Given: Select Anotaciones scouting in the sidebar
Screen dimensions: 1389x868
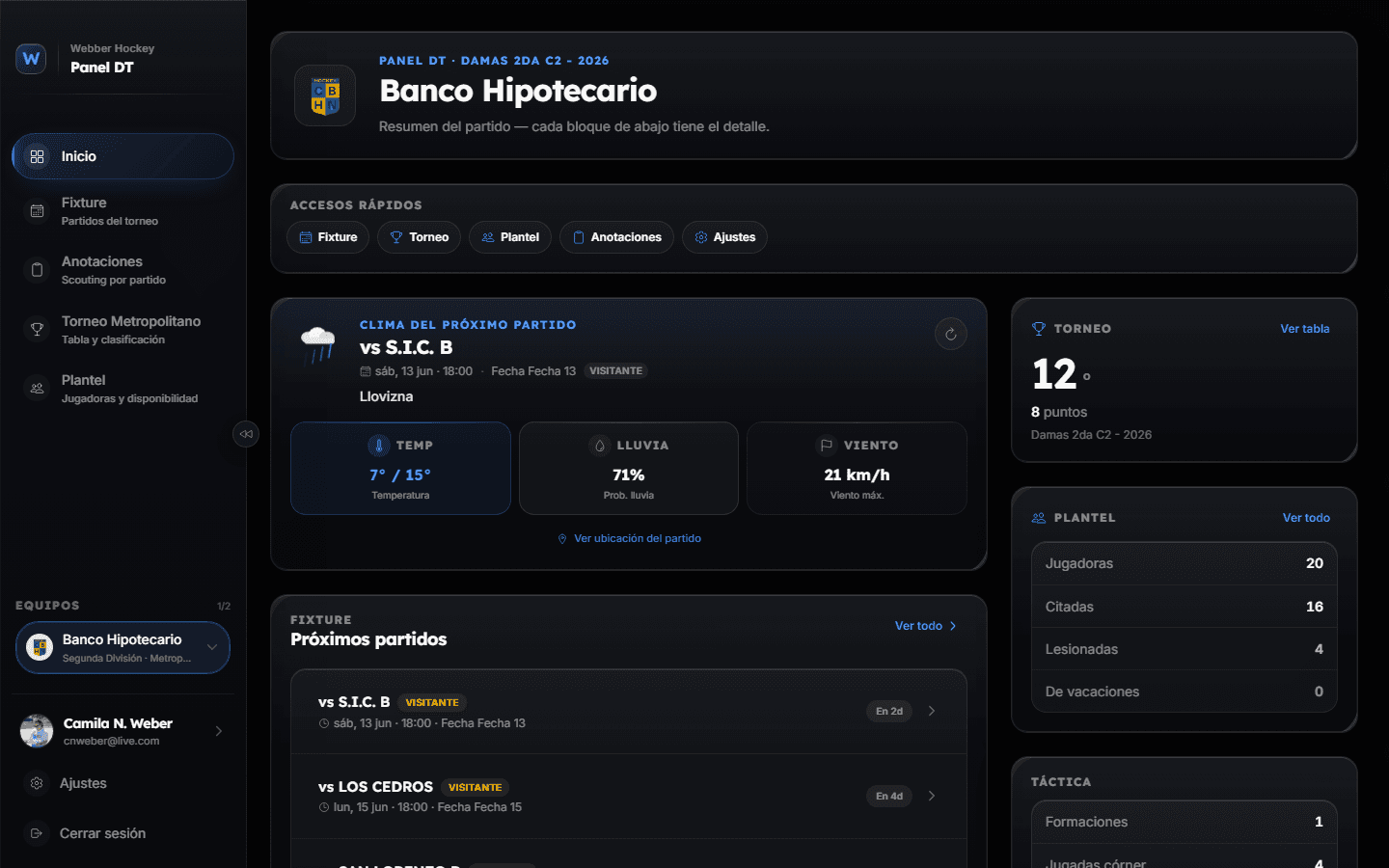Looking at the screenshot, I should [123, 270].
